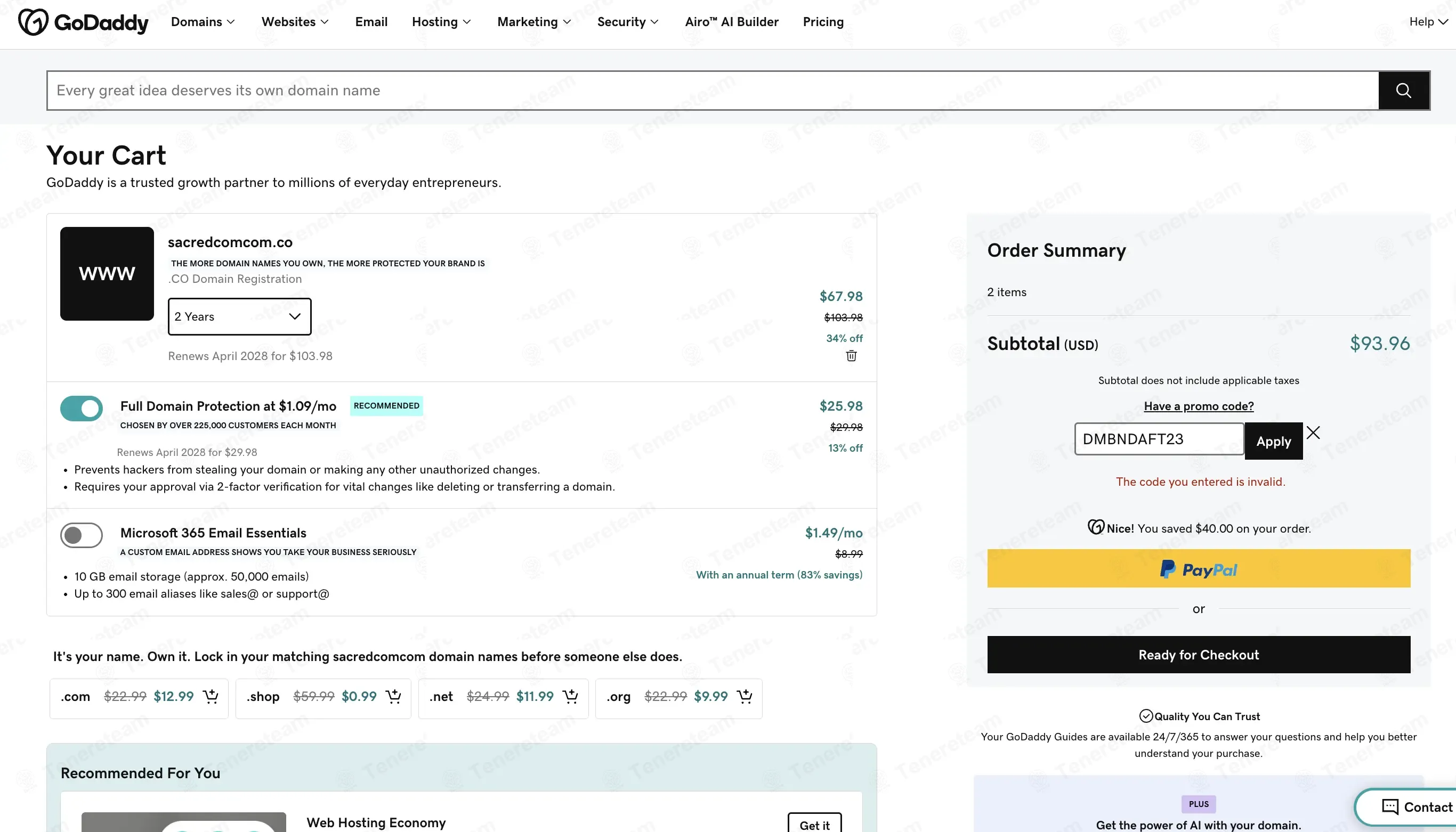Enable Microsoft 365 Email Essentials toggle
The height and width of the screenshot is (832, 1456).
click(x=81, y=535)
